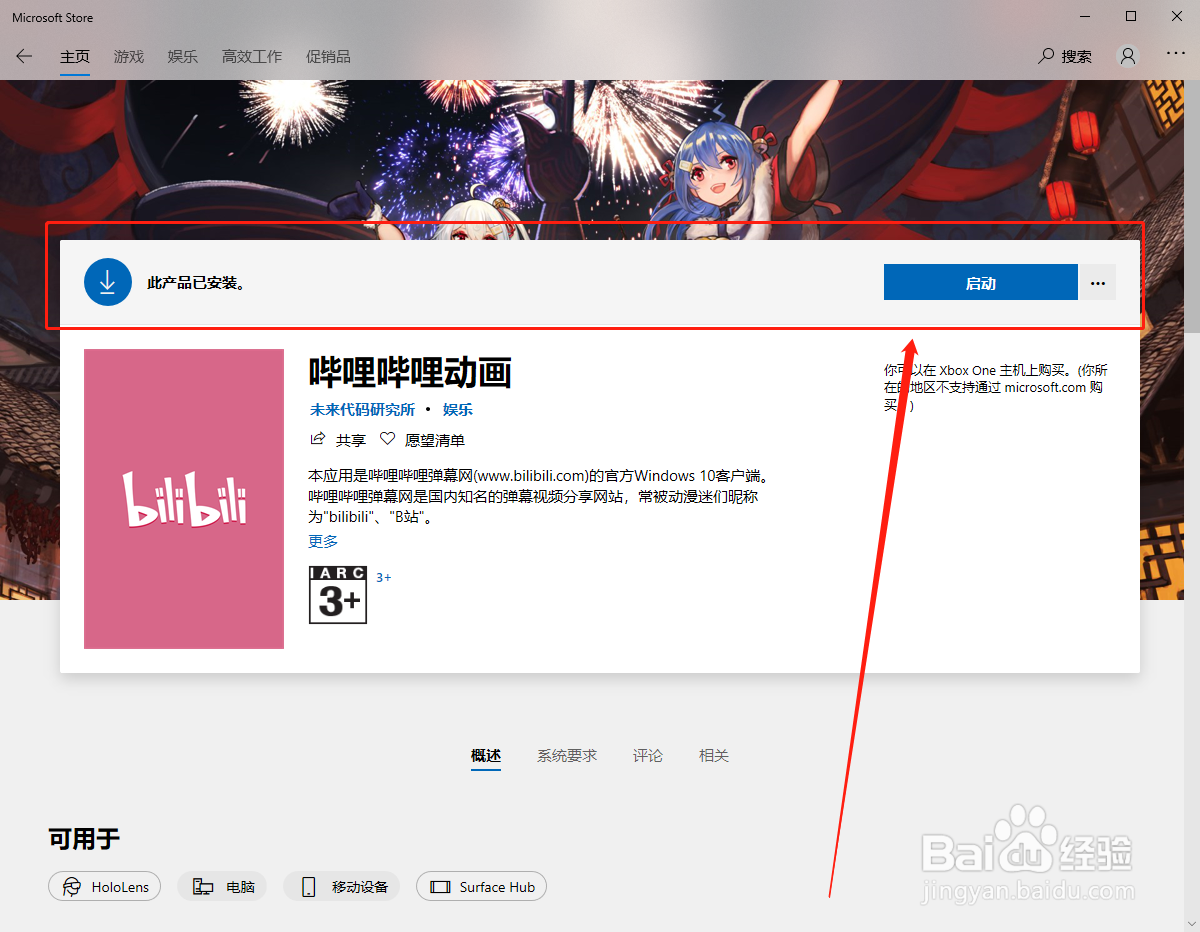This screenshot has height=932, width=1200.
Task: Open the user account icon
Action: (1129, 57)
